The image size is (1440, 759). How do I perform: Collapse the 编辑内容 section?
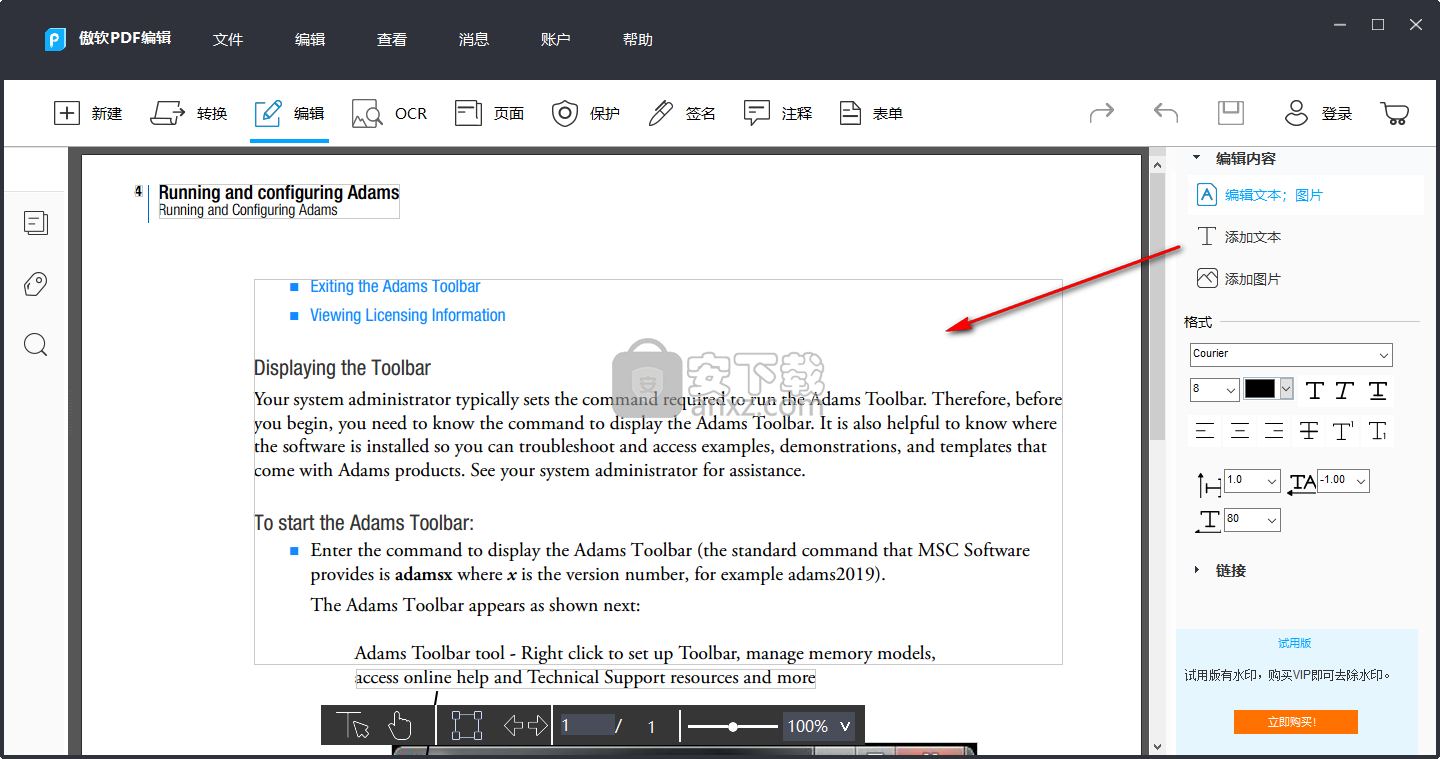tap(1197, 158)
